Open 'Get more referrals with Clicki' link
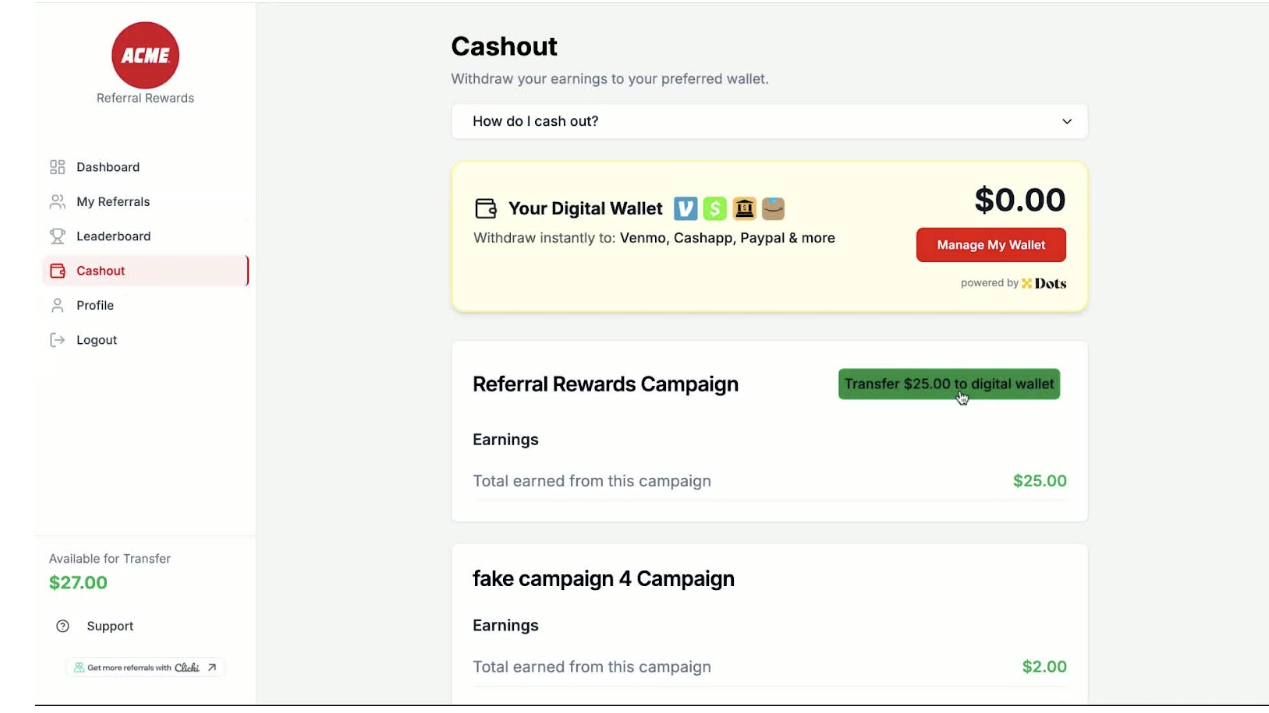Viewport: 1269px width, 713px height. point(146,668)
